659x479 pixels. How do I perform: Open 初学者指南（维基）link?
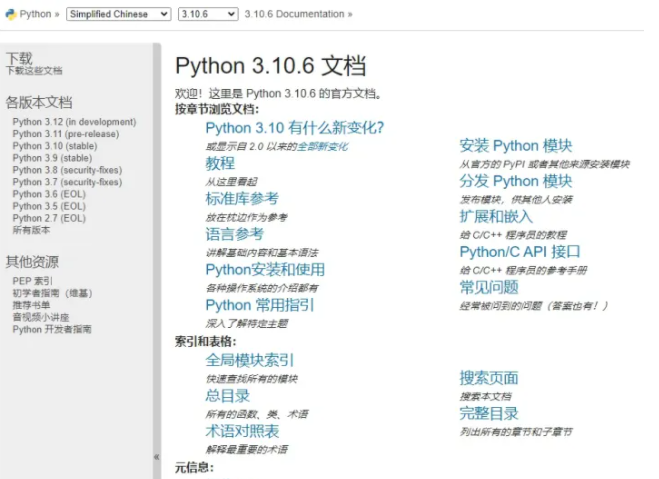(x=53, y=293)
